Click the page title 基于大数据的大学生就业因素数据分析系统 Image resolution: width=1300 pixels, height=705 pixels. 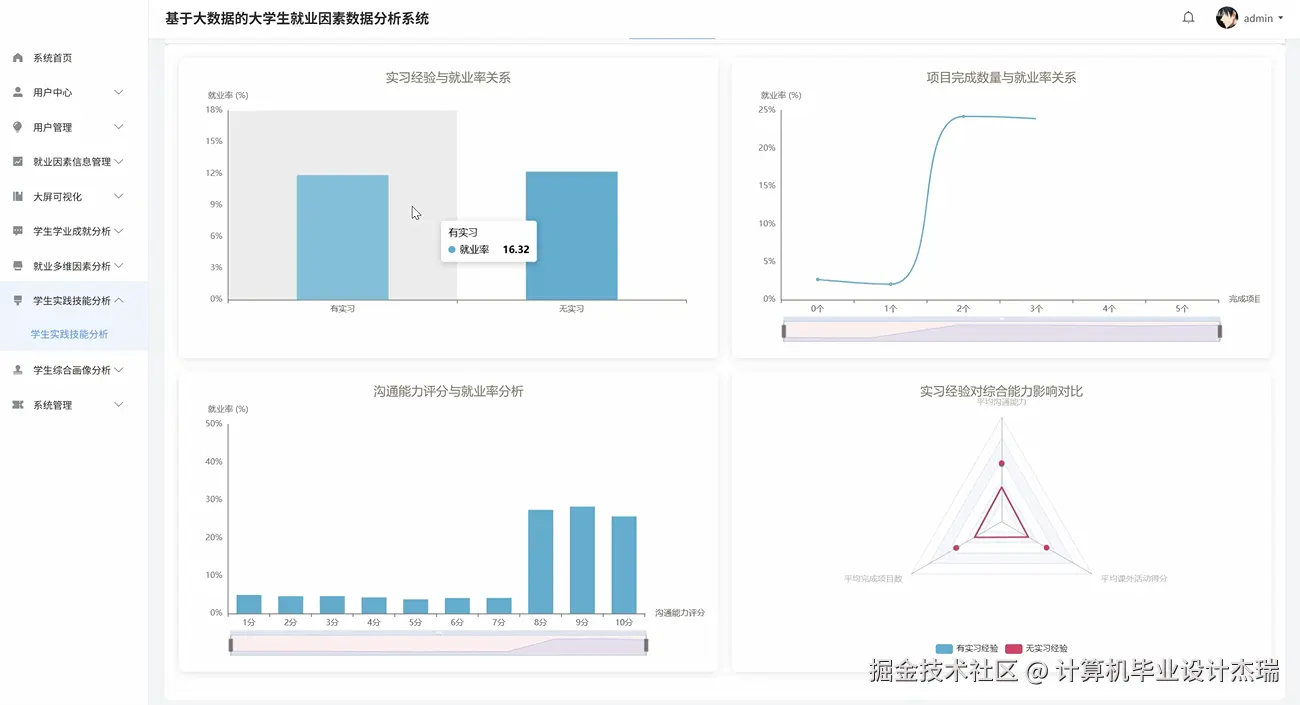pos(297,18)
